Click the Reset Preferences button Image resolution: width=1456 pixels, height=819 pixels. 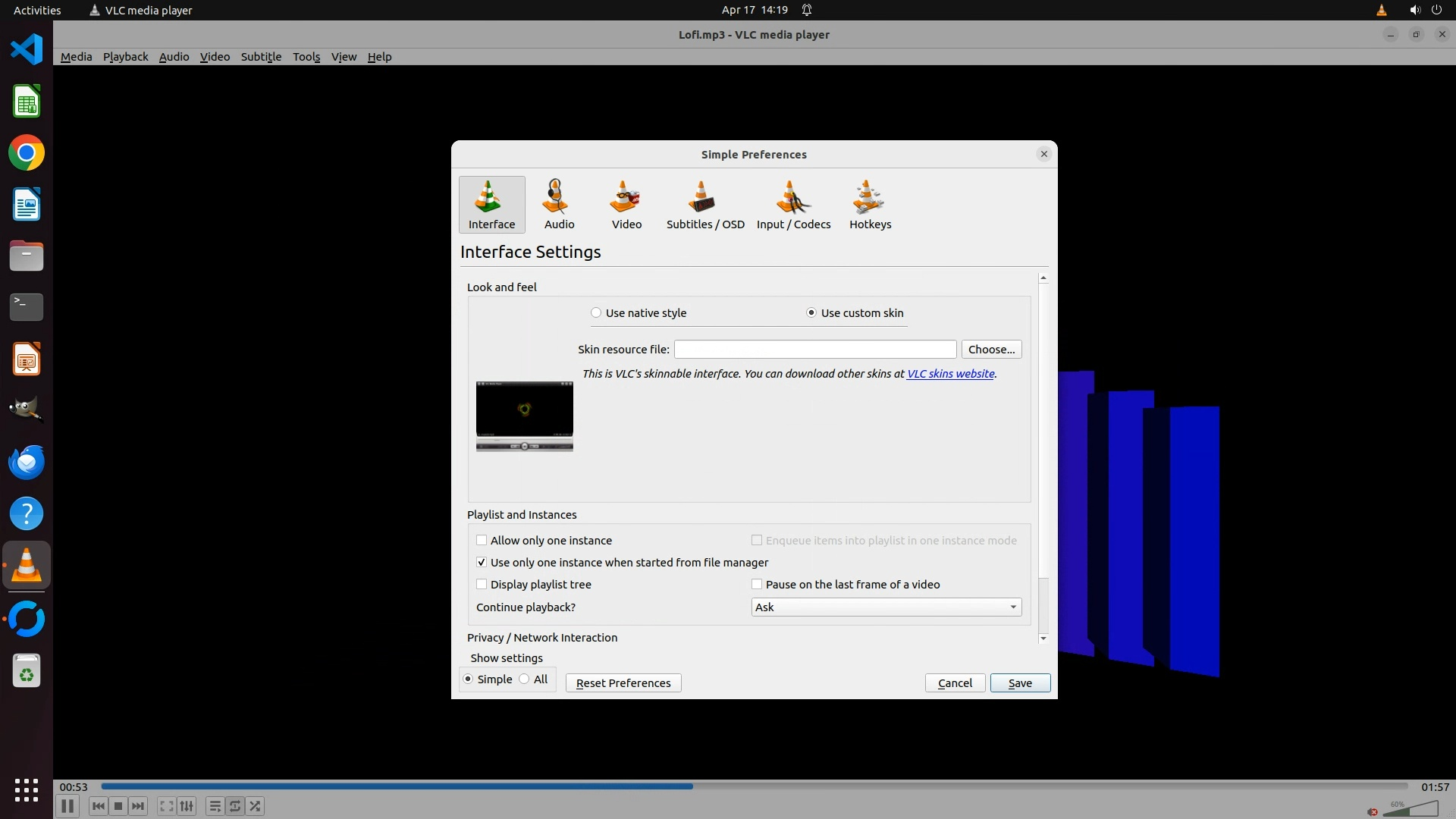click(623, 683)
